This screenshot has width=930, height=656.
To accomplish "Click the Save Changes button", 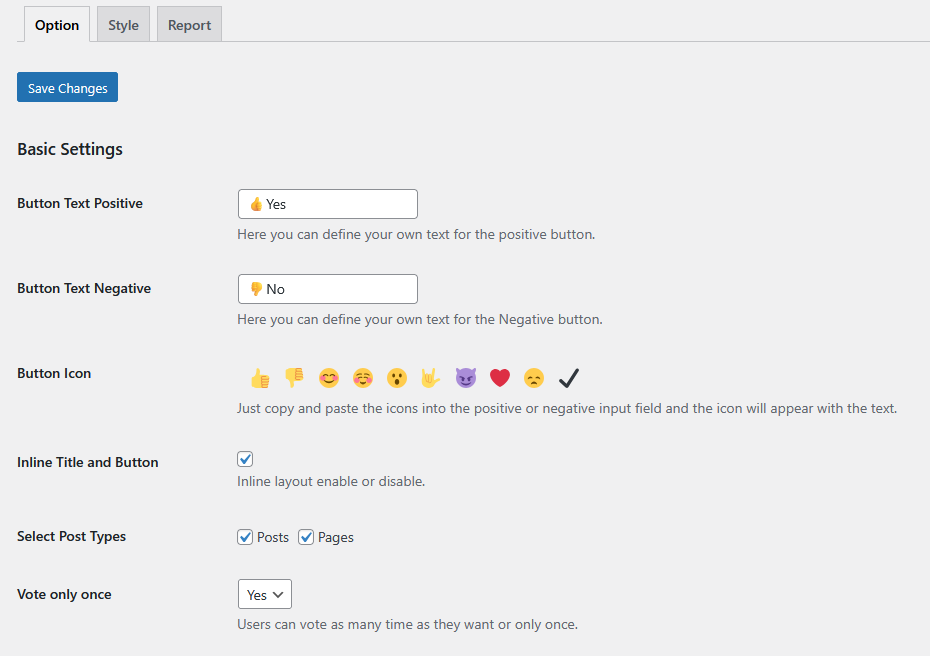I will 68,88.
